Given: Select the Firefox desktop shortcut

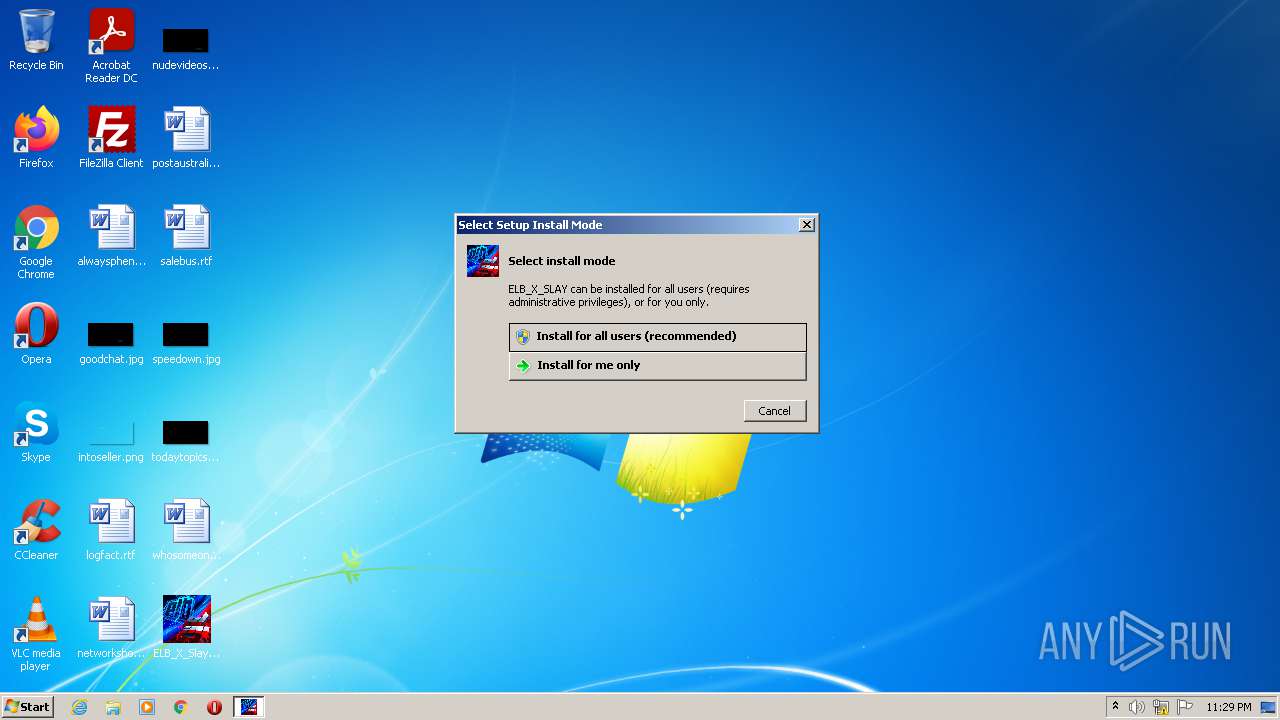Looking at the screenshot, I should pos(36,138).
